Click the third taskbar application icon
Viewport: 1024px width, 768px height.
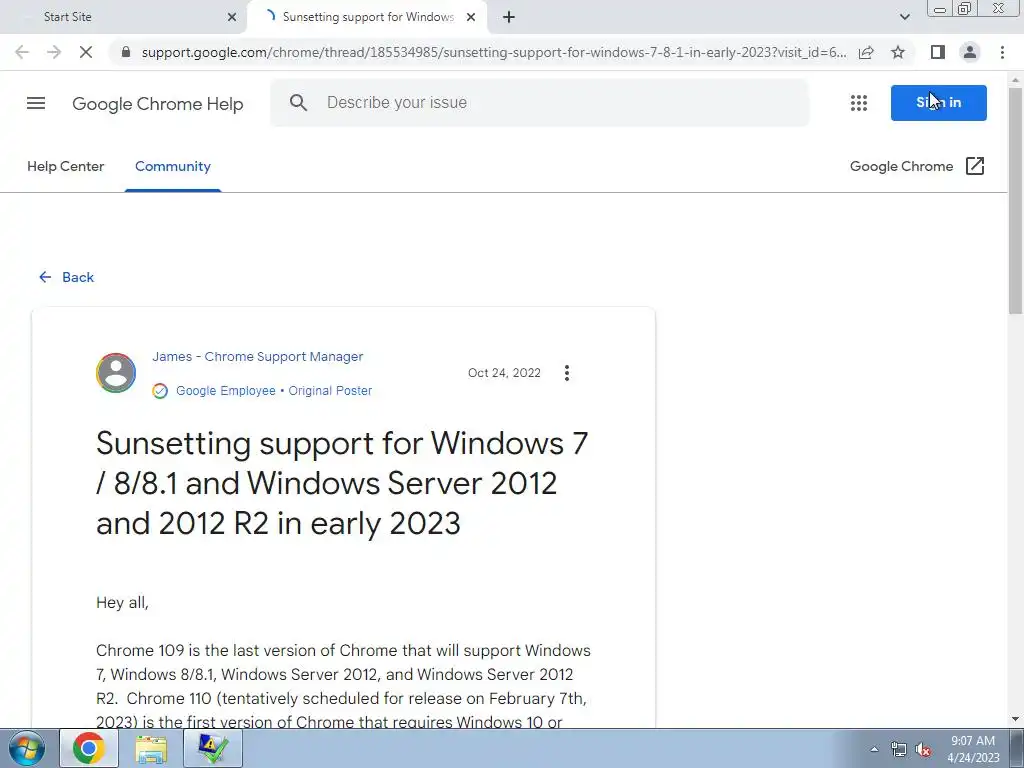[x=213, y=748]
